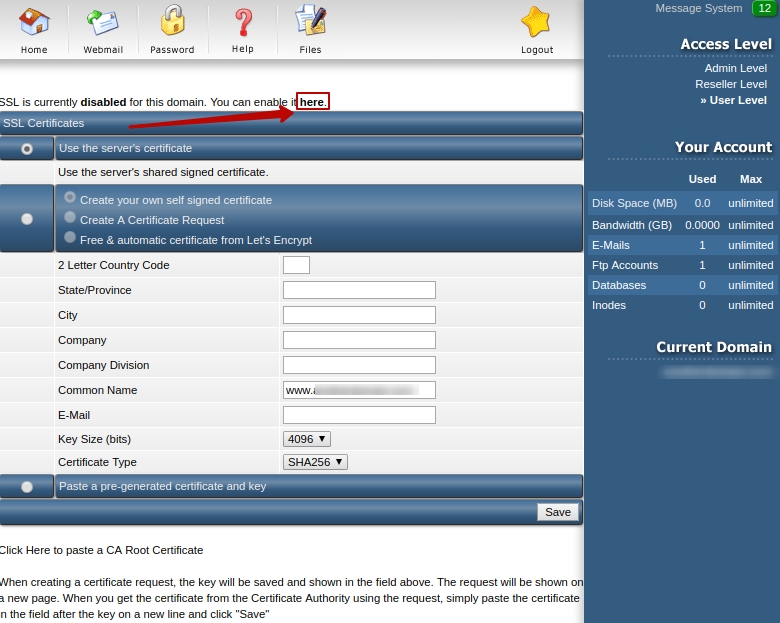Focus the E-Mail input field

359,415
